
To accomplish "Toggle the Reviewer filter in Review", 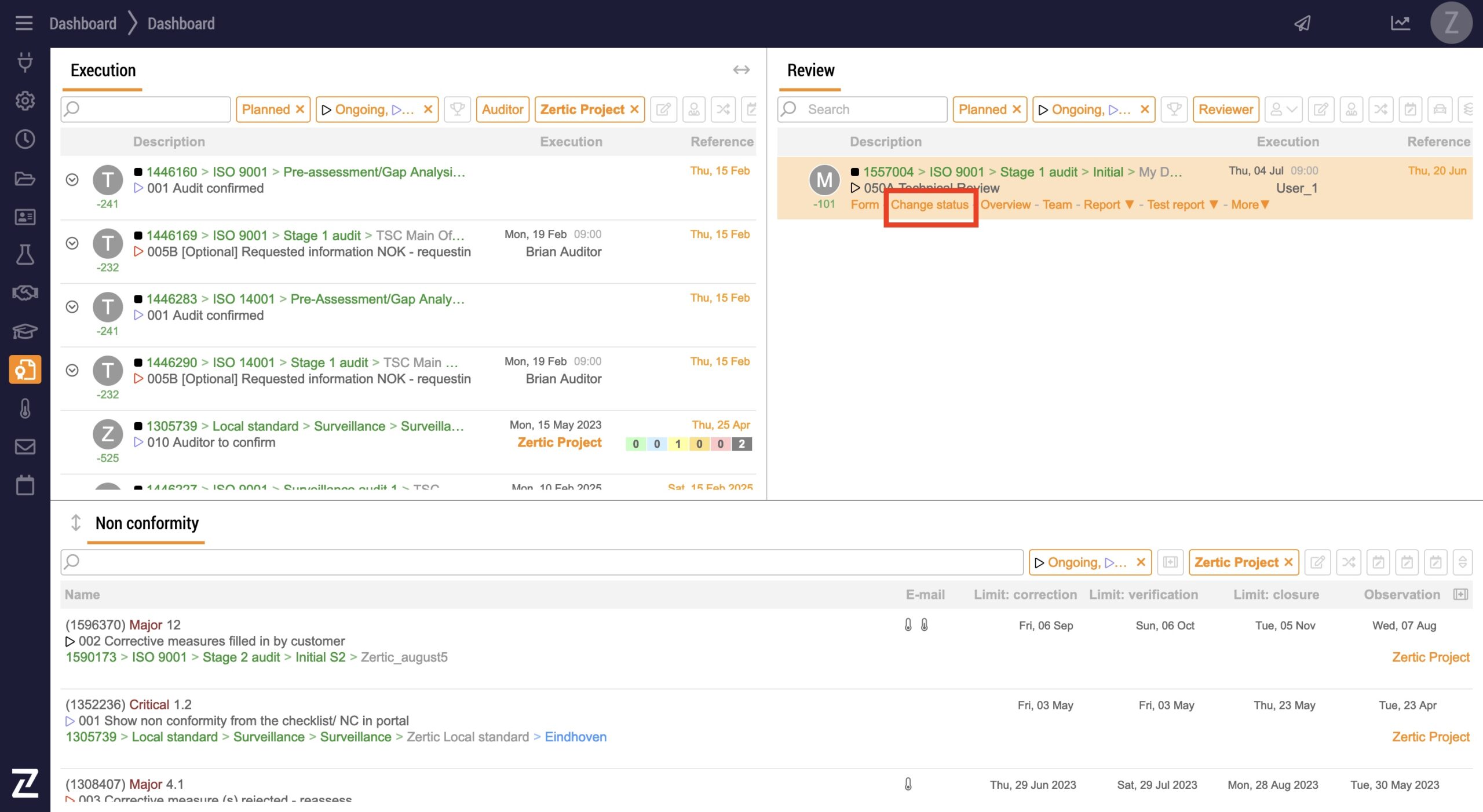I will click(x=1225, y=109).
